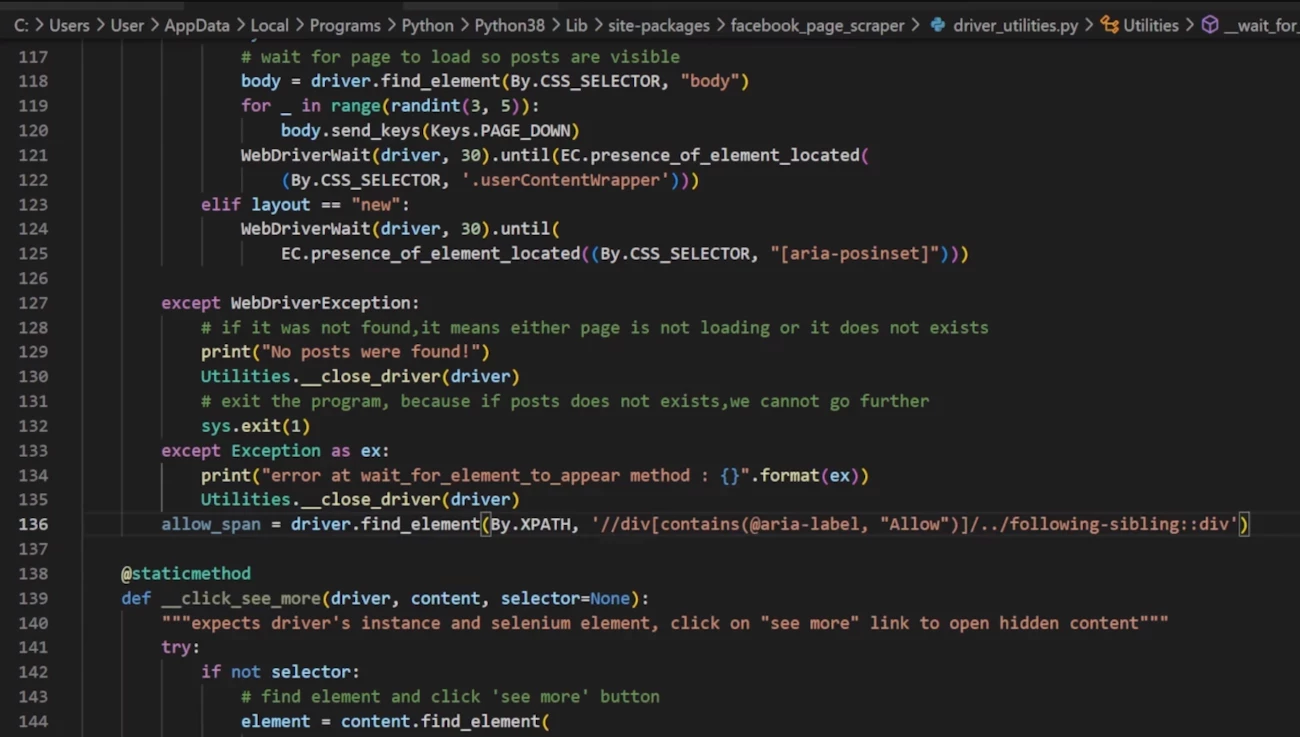Click Utilities.__close_driver call on line 135
1300x737 pixels.
click(x=360, y=499)
